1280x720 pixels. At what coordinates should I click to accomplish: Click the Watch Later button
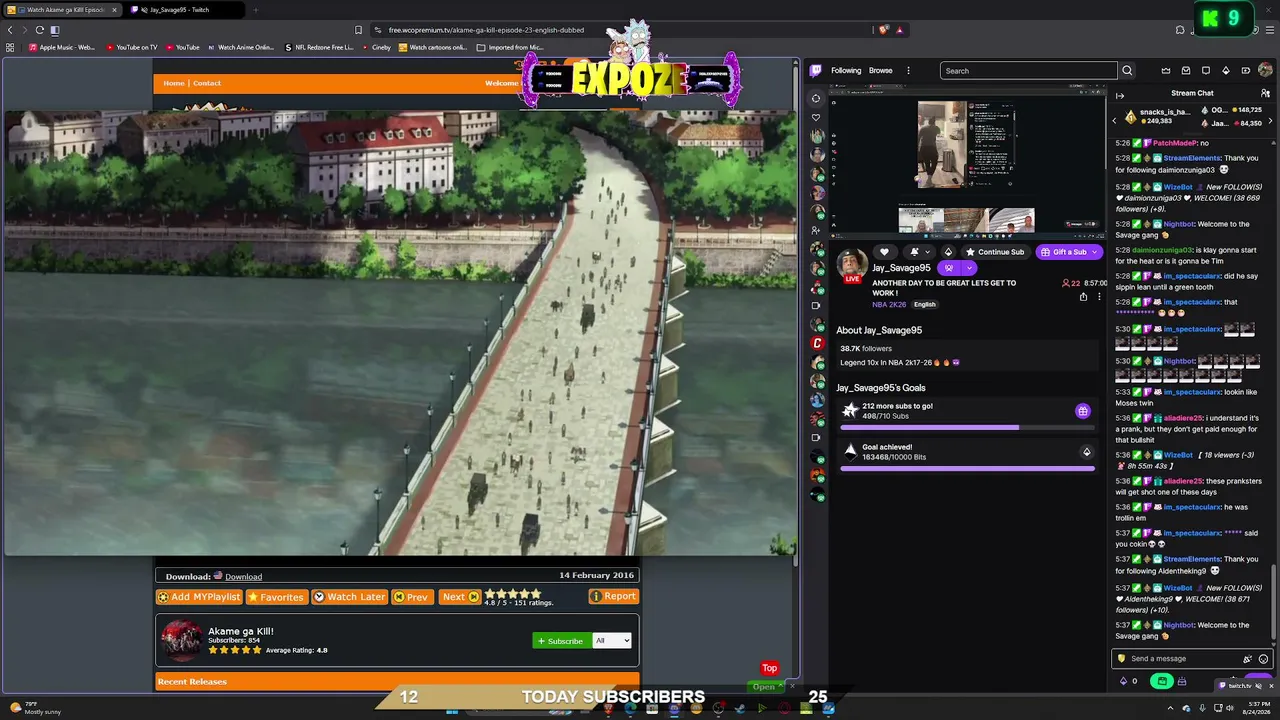[349, 597]
